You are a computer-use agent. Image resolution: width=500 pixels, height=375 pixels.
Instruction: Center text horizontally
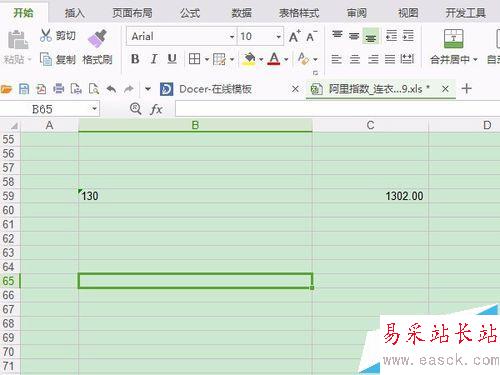coord(355,59)
